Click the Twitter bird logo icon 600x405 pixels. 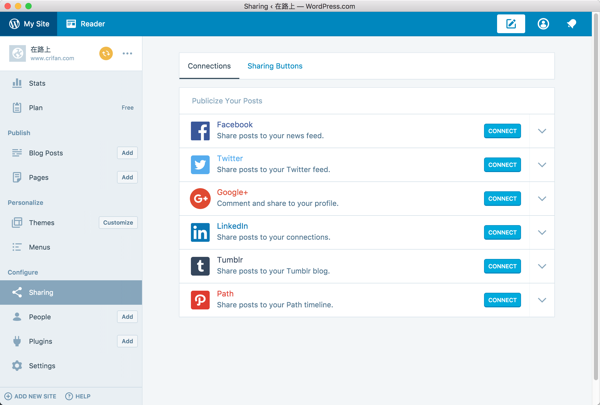click(200, 165)
